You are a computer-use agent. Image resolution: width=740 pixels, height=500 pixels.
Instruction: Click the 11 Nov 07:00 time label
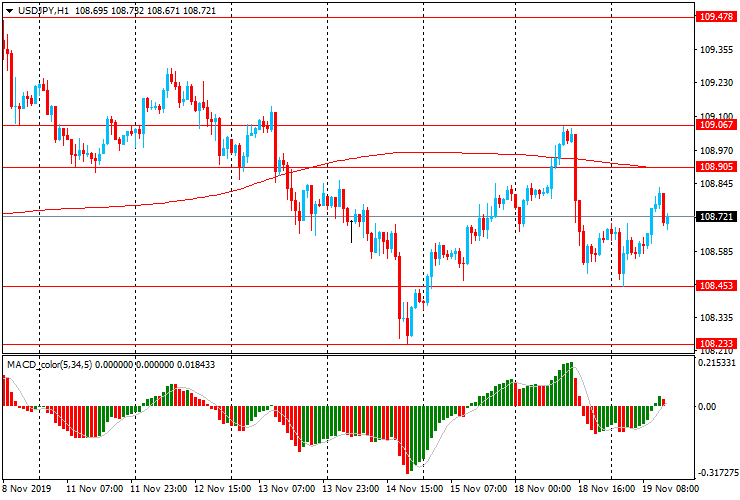click(x=94, y=488)
